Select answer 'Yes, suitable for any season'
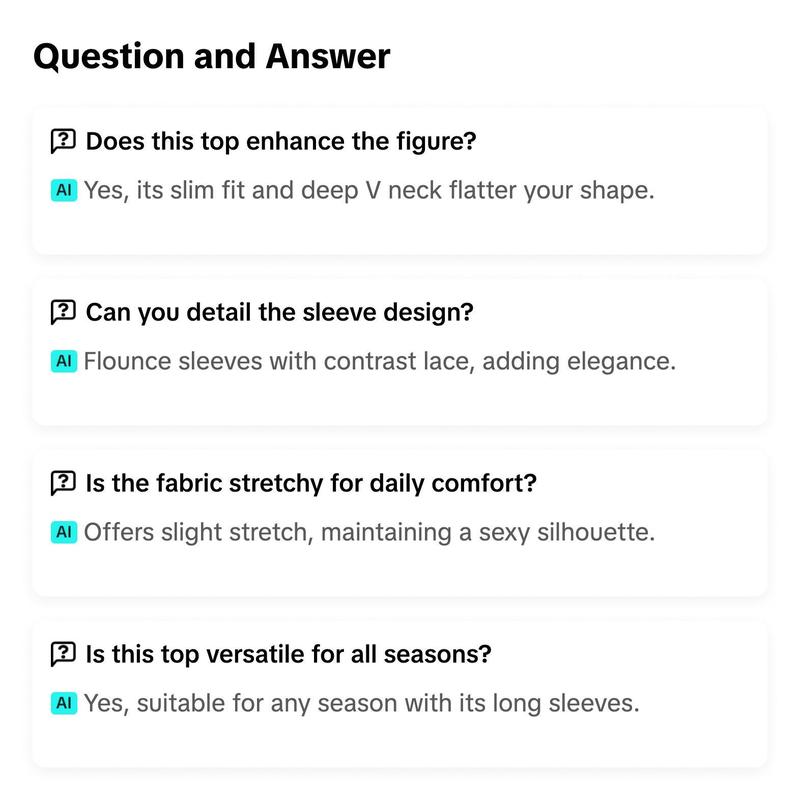Screen dimensions: 800x800 pyautogui.click(x=361, y=704)
